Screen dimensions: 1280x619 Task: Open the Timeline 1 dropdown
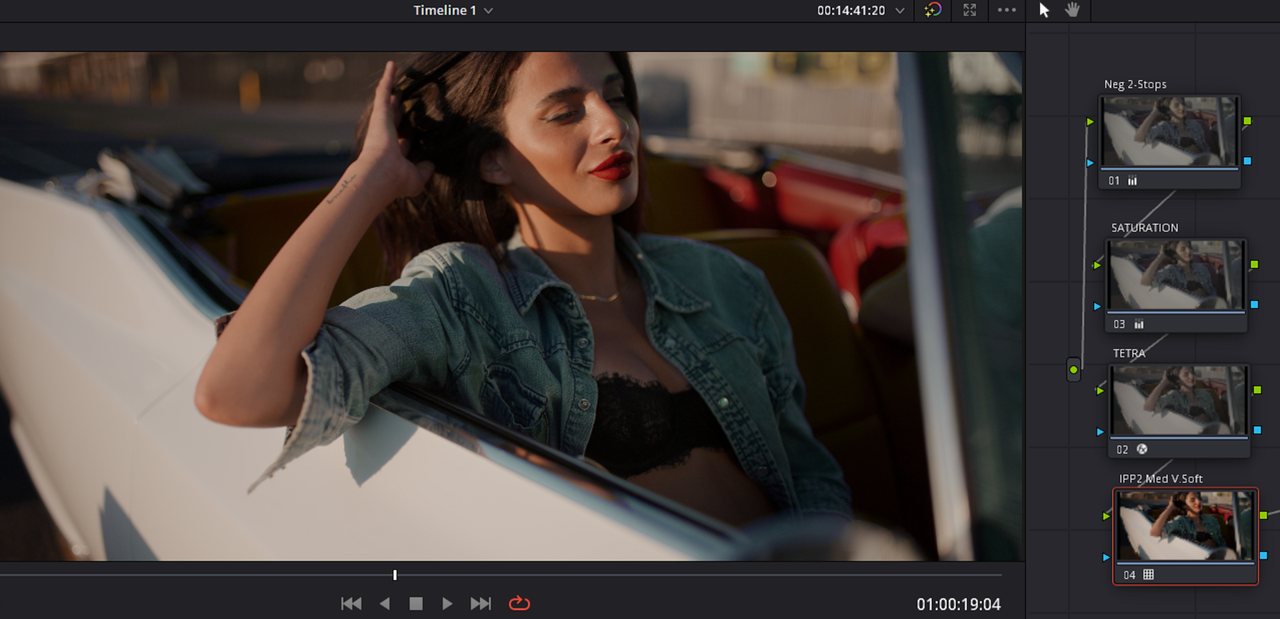pyautogui.click(x=453, y=10)
